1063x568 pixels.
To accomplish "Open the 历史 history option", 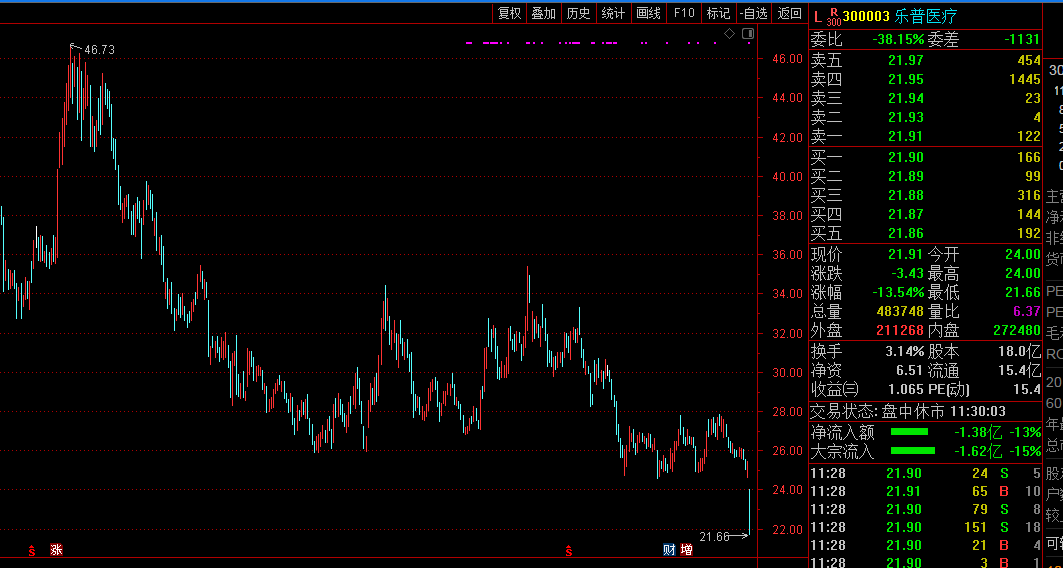I will pyautogui.click(x=578, y=13).
